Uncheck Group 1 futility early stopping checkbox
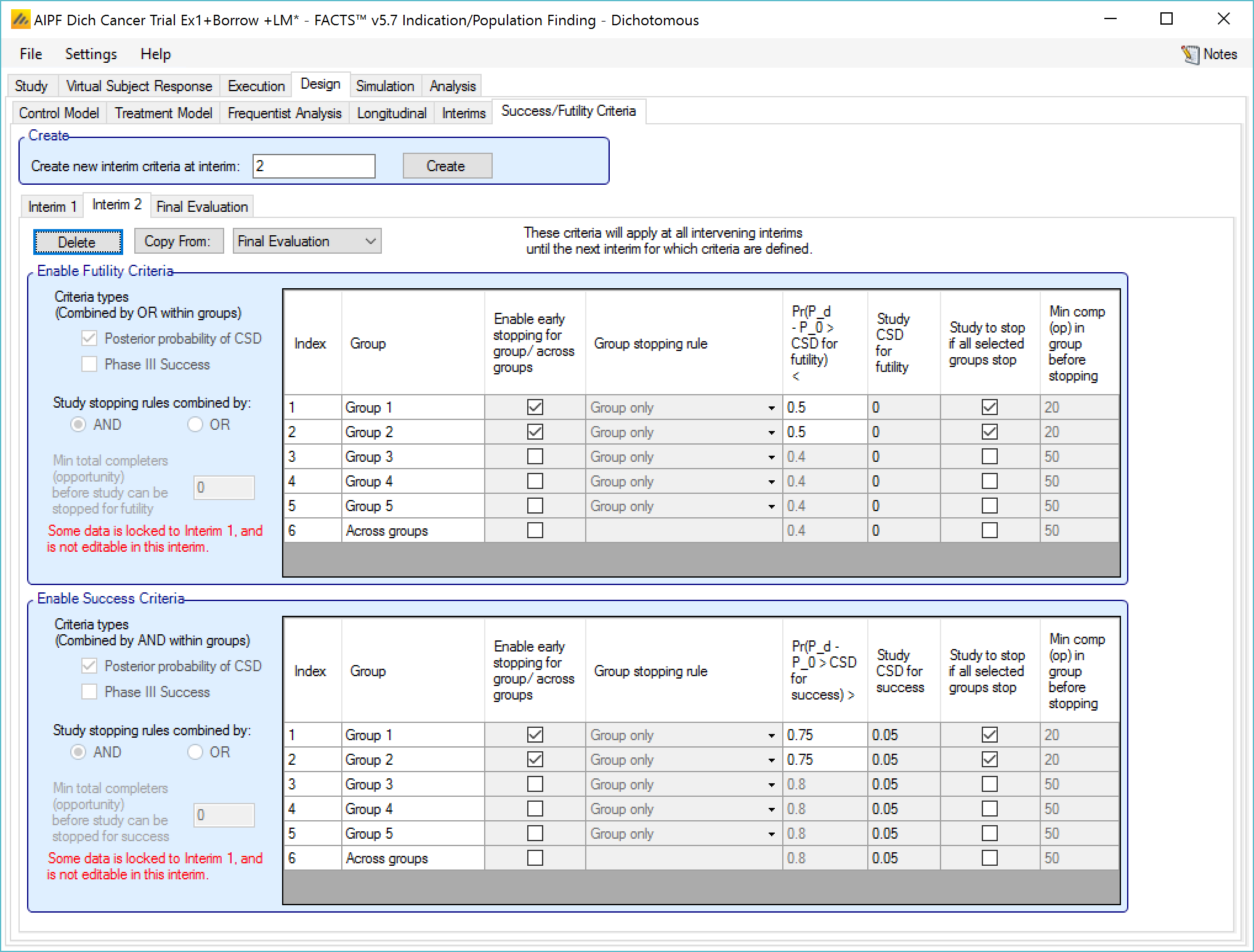Screen dimensions: 1254x952 click(x=535, y=407)
